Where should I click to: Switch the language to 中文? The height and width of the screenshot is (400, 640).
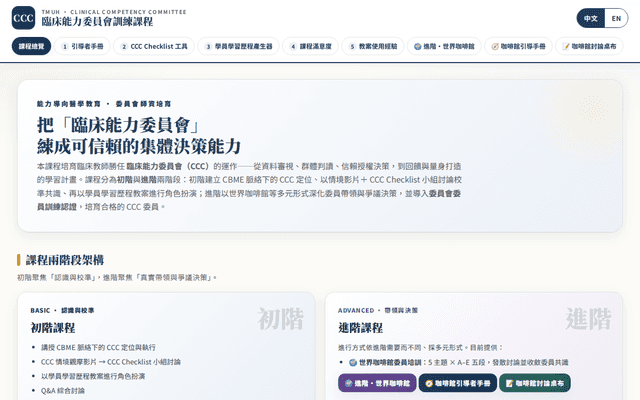tap(591, 18)
